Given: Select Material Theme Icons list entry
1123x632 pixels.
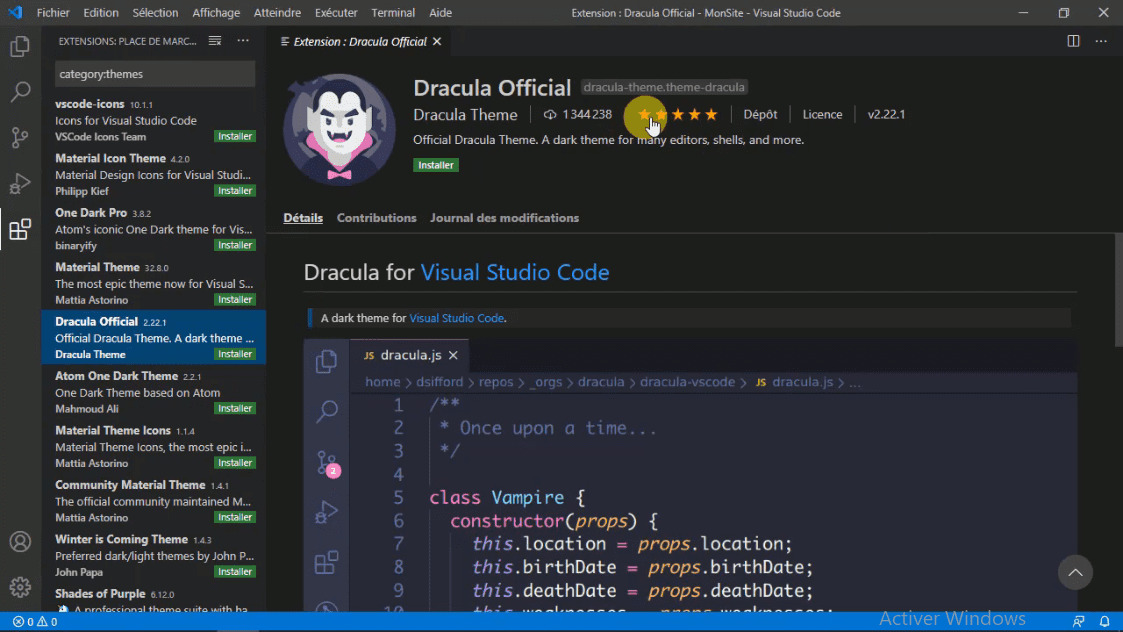Looking at the screenshot, I should tap(154, 446).
